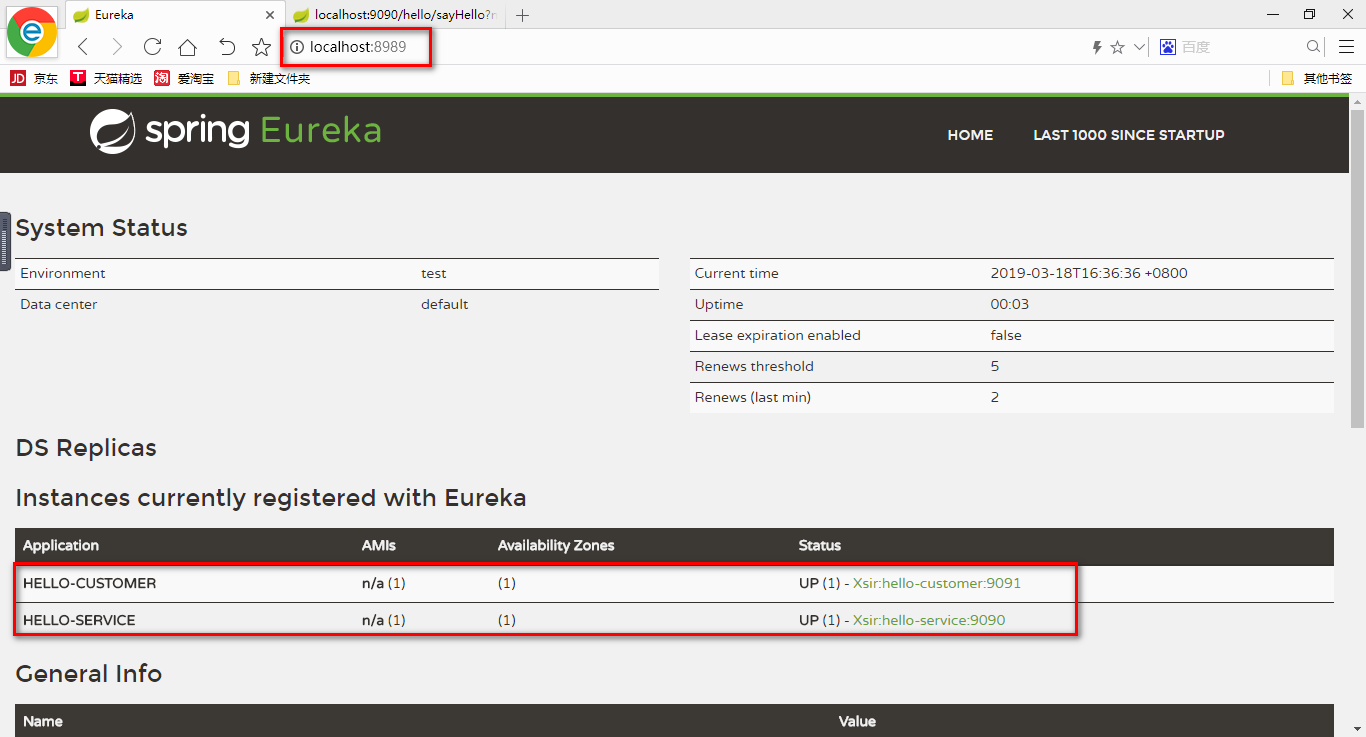Viewport: 1366px width, 737px height.
Task: Restore closed tab with the undo arrow
Action: pyautogui.click(x=227, y=47)
